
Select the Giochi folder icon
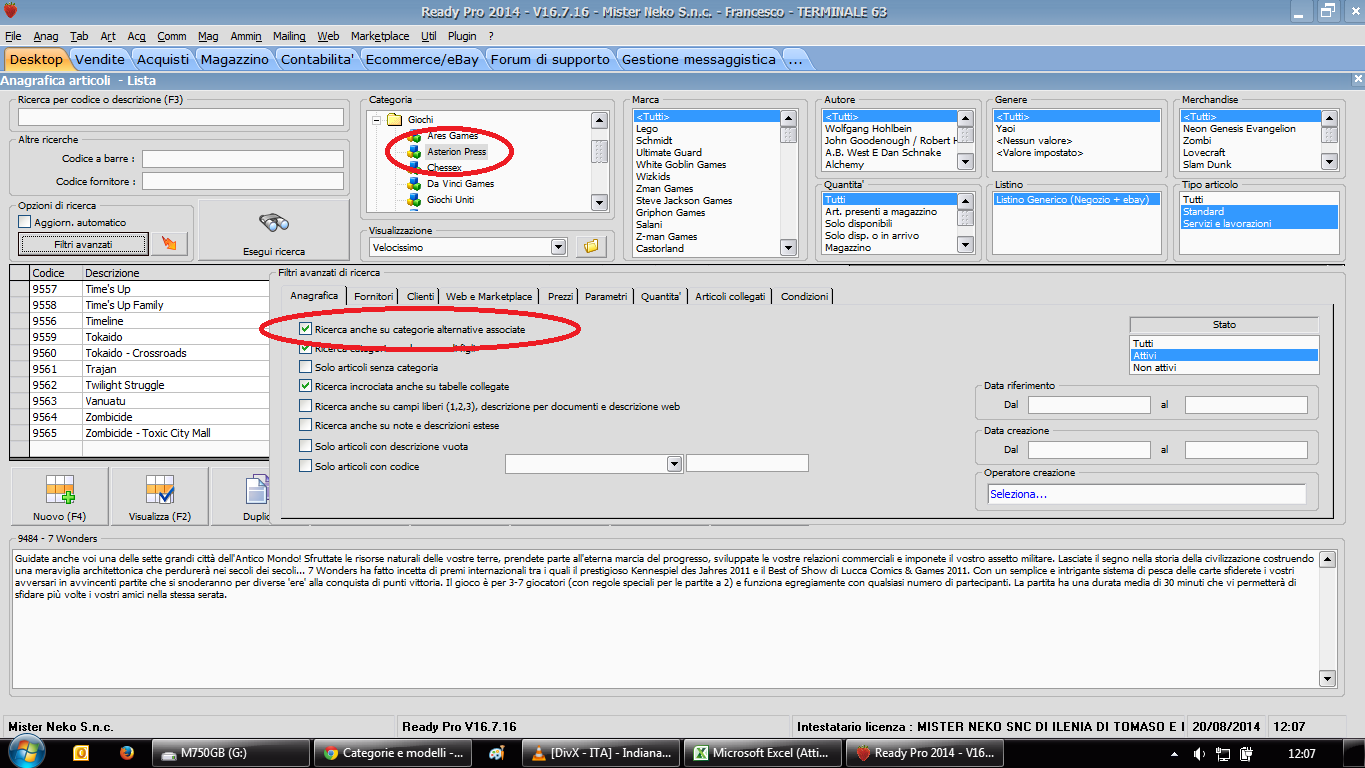[x=395, y=120]
